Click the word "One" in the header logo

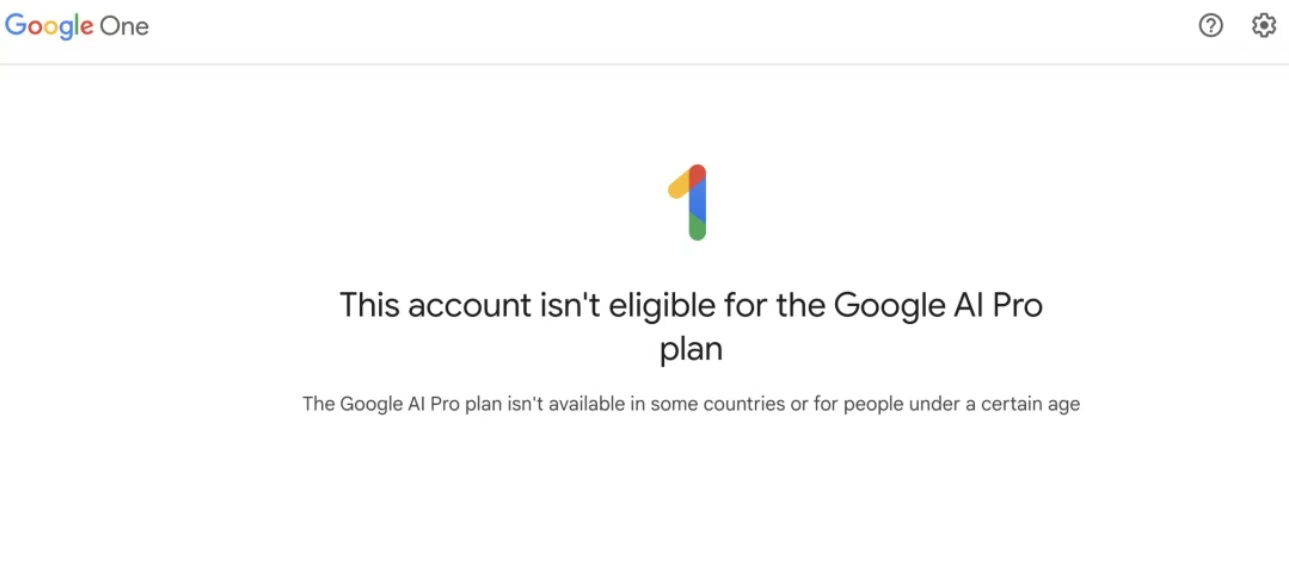click(x=125, y=27)
